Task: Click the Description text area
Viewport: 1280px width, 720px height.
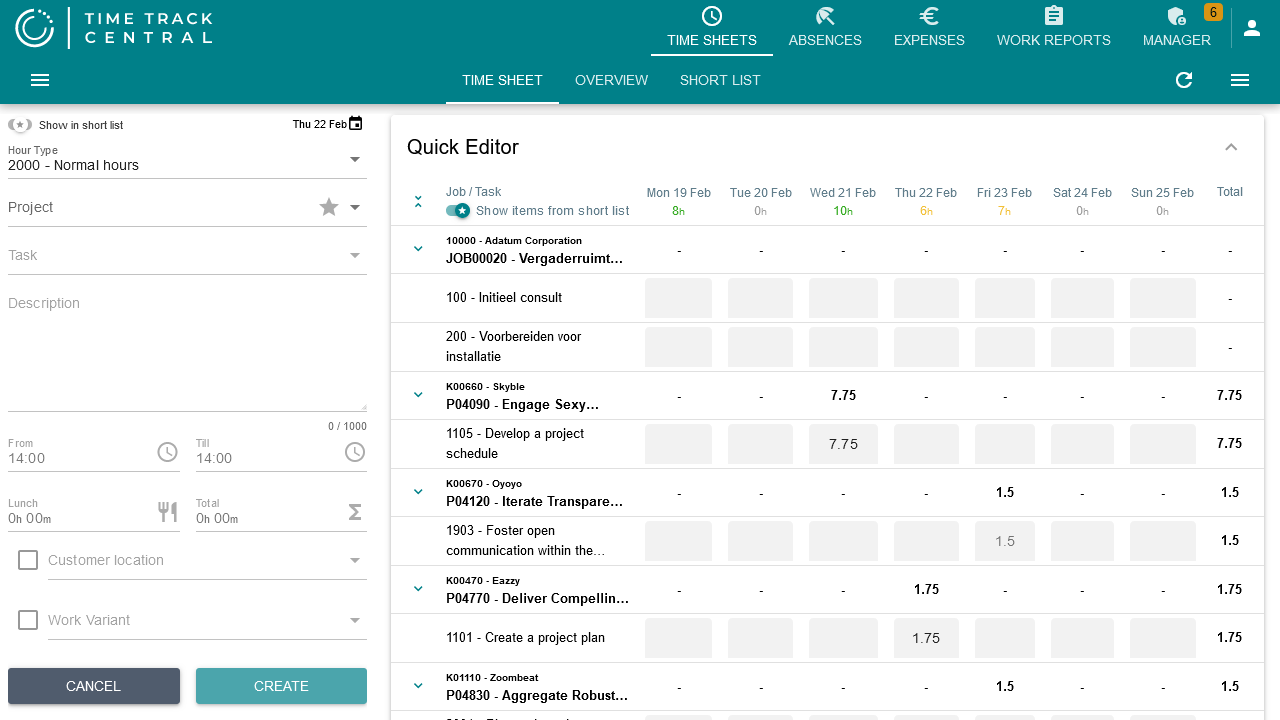Action: (187, 350)
